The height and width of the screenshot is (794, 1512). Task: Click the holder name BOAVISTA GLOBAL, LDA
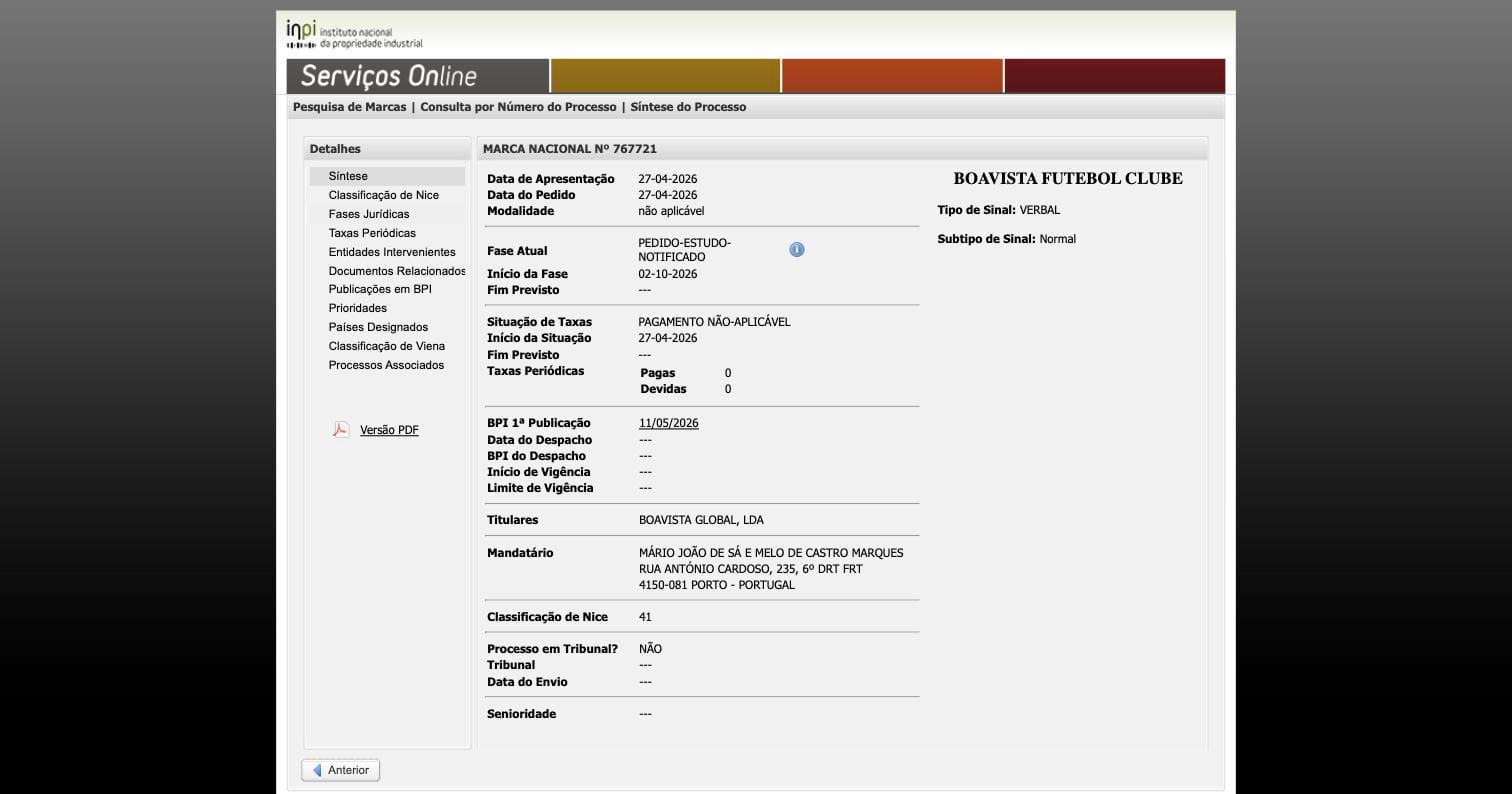(x=701, y=520)
